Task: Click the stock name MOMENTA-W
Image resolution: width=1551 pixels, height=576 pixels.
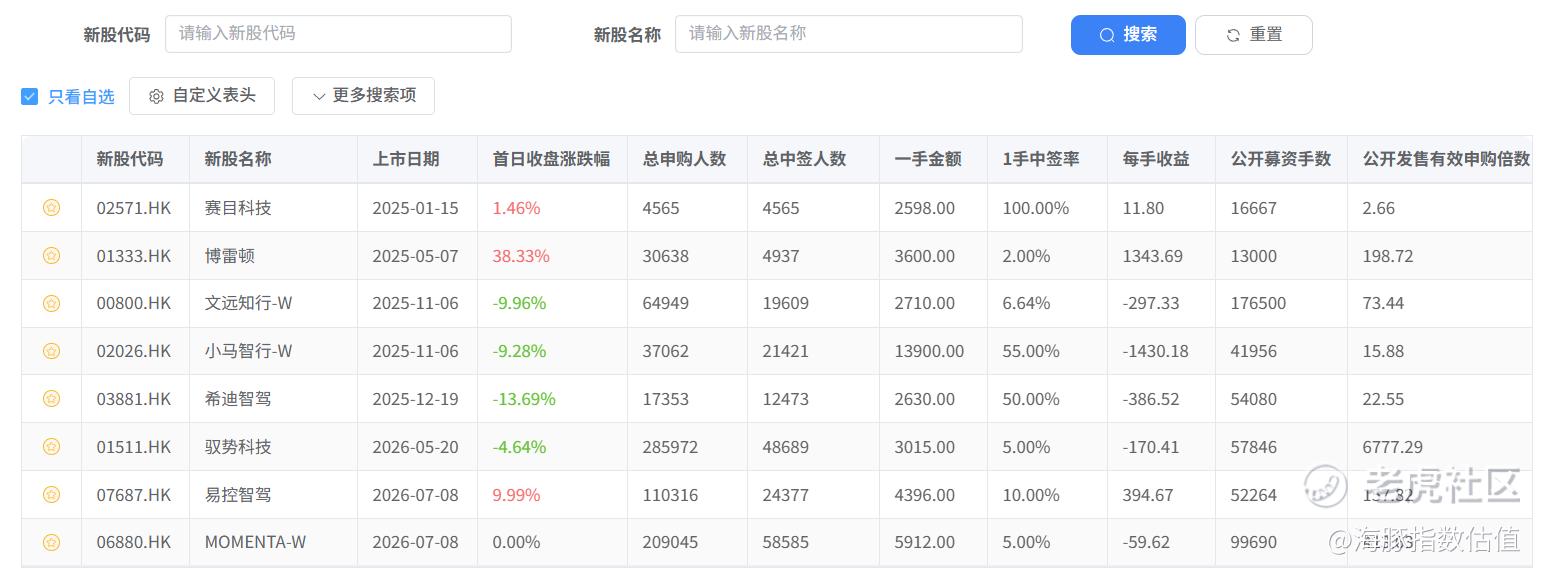Action: pyautogui.click(x=255, y=542)
